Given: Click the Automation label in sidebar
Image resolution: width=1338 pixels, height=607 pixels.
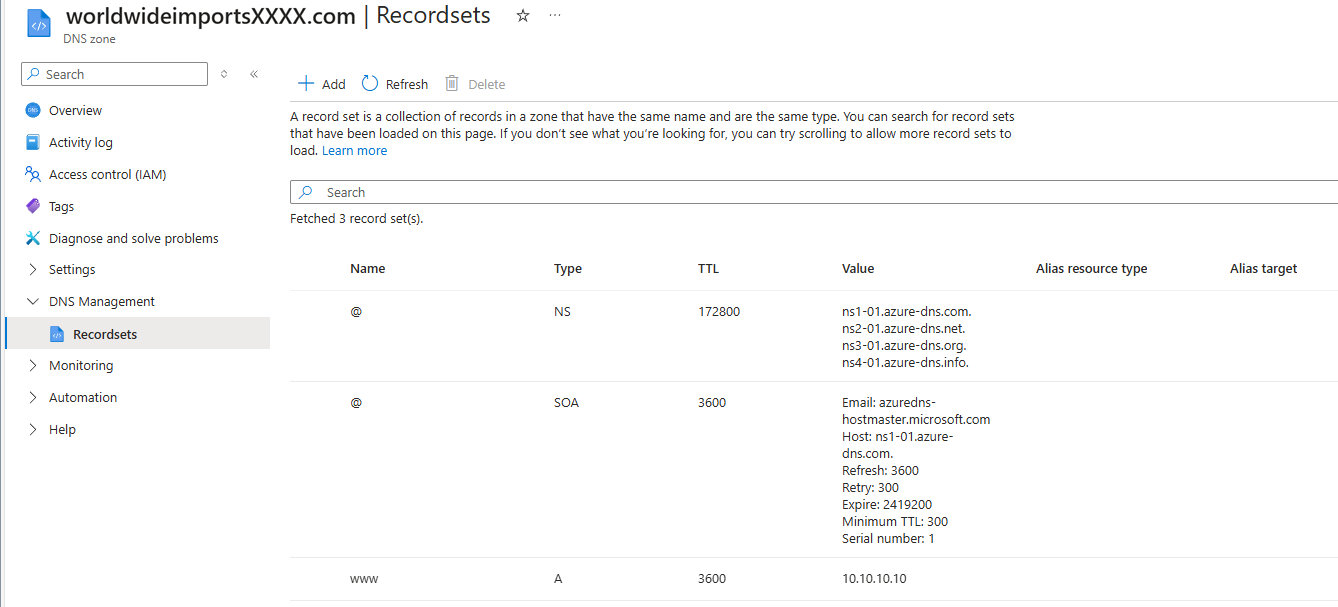Looking at the screenshot, I should coord(83,398).
